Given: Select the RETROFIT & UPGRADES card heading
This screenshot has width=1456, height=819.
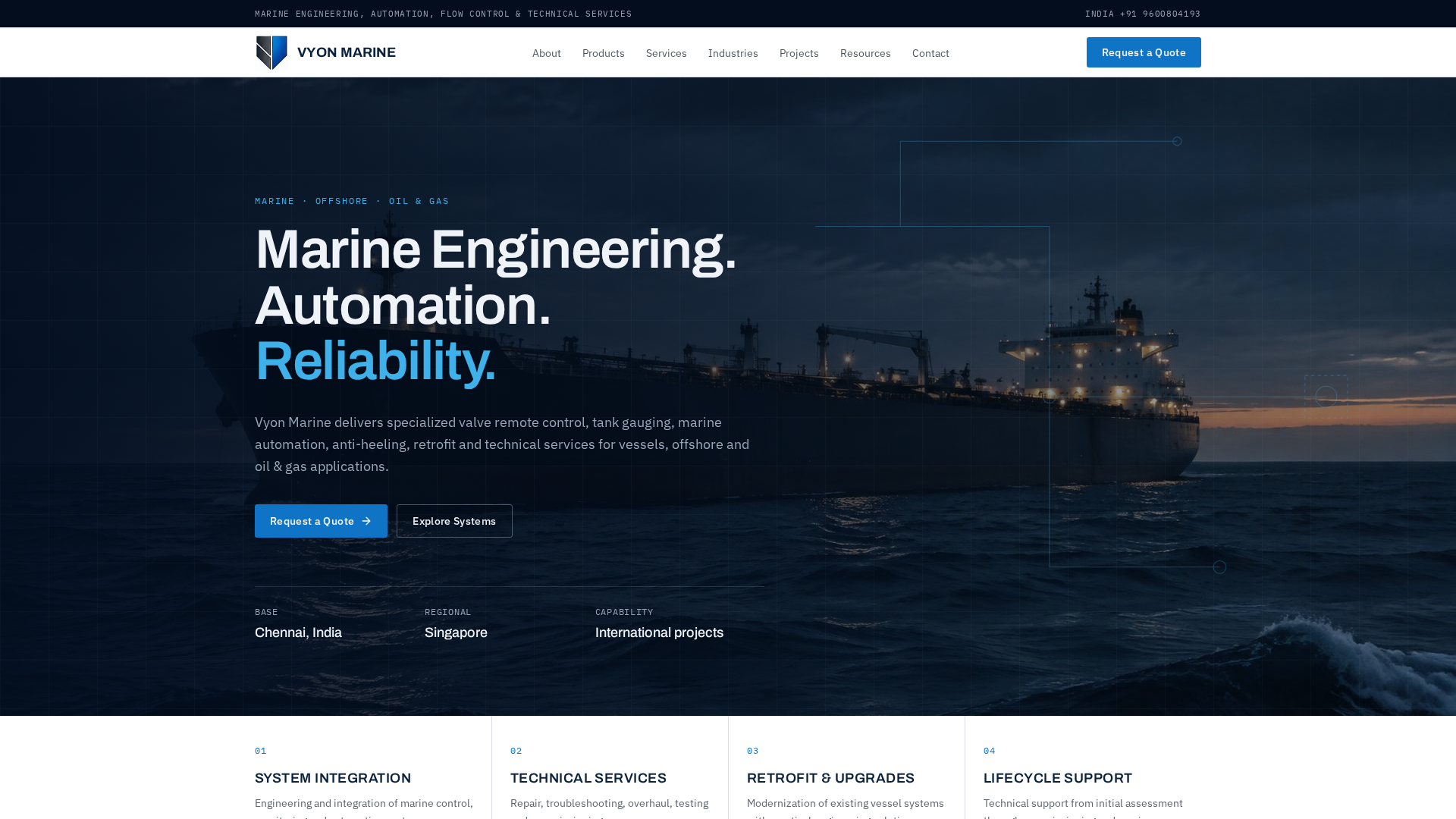Looking at the screenshot, I should tap(830, 778).
